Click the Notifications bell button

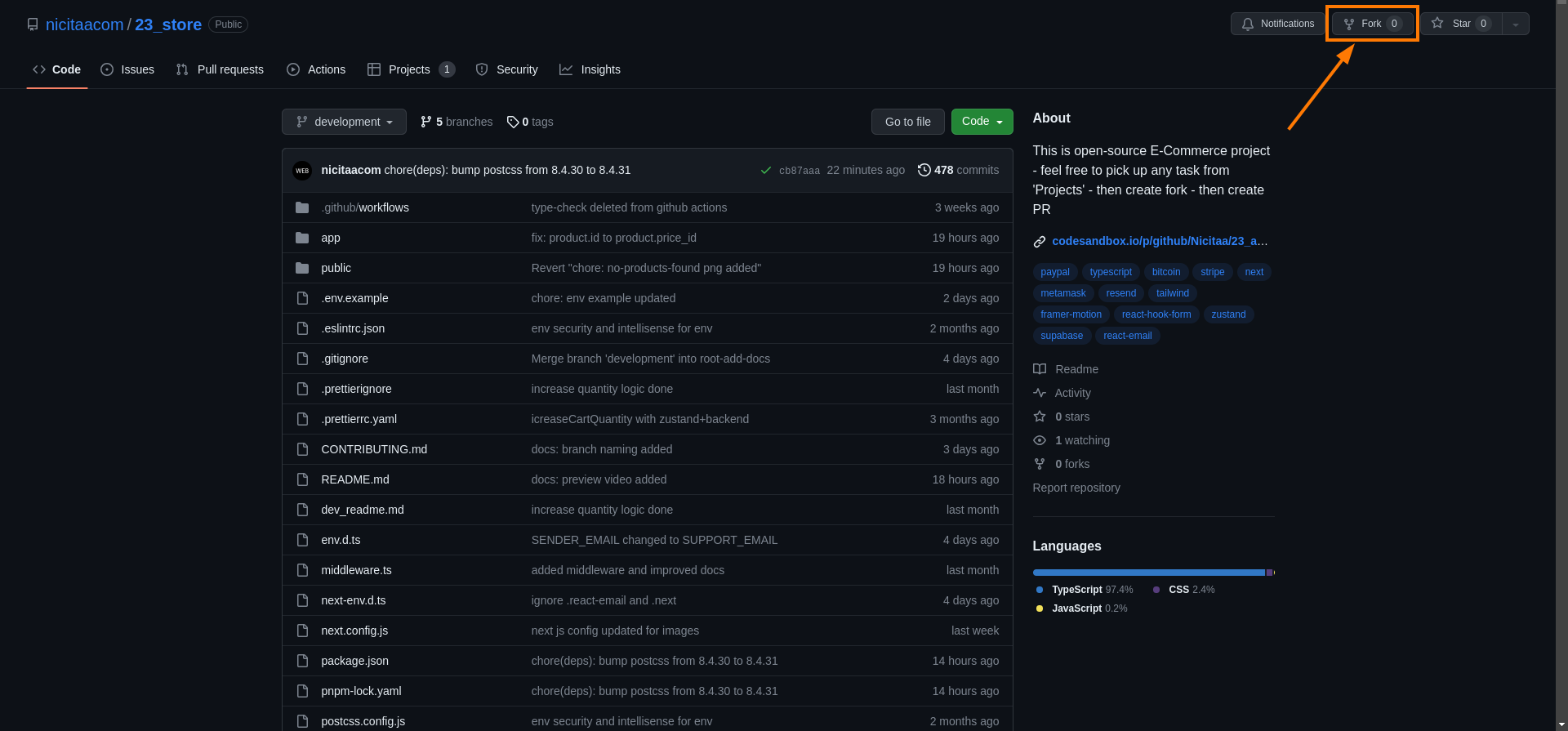[1278, 24]
